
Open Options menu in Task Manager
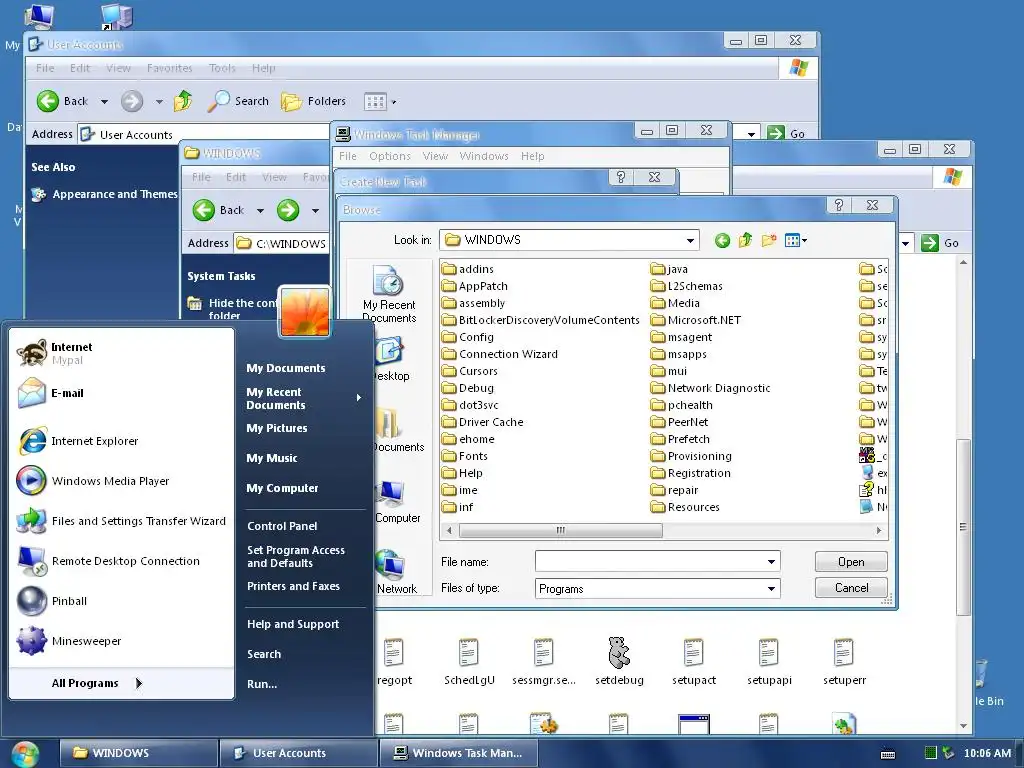[x=390, y=156]
